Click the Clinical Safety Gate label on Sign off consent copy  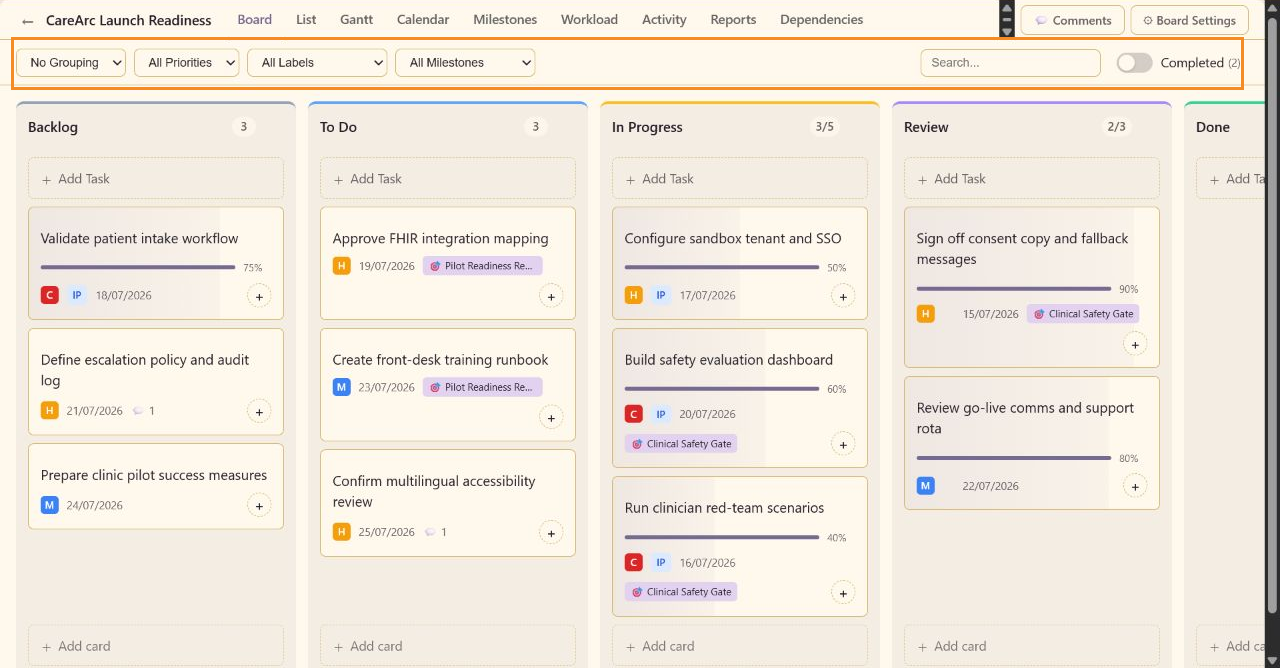(x=1083, y=314)
